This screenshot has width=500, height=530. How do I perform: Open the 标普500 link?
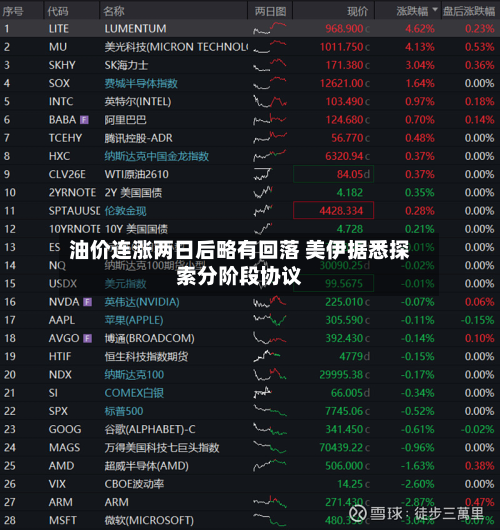(124, 411)
